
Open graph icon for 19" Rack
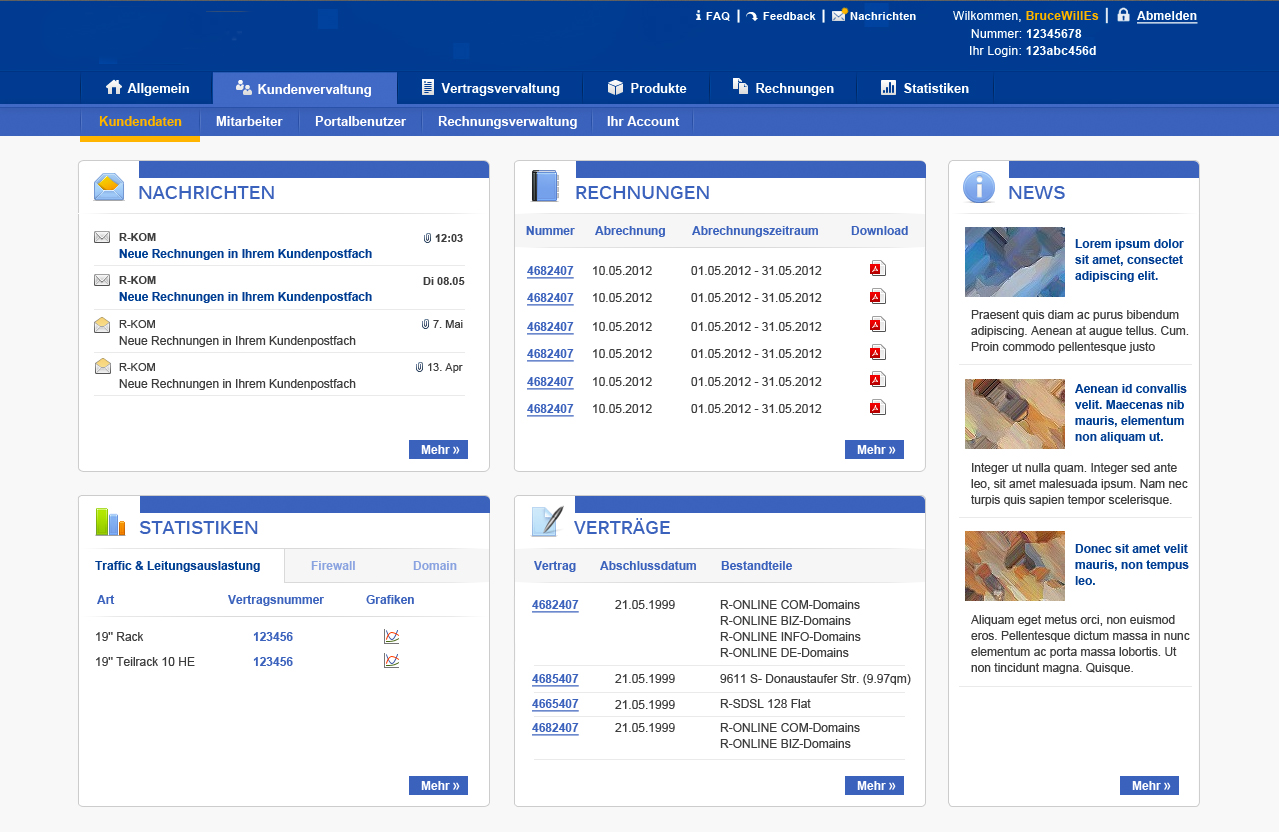click(392, 636)
